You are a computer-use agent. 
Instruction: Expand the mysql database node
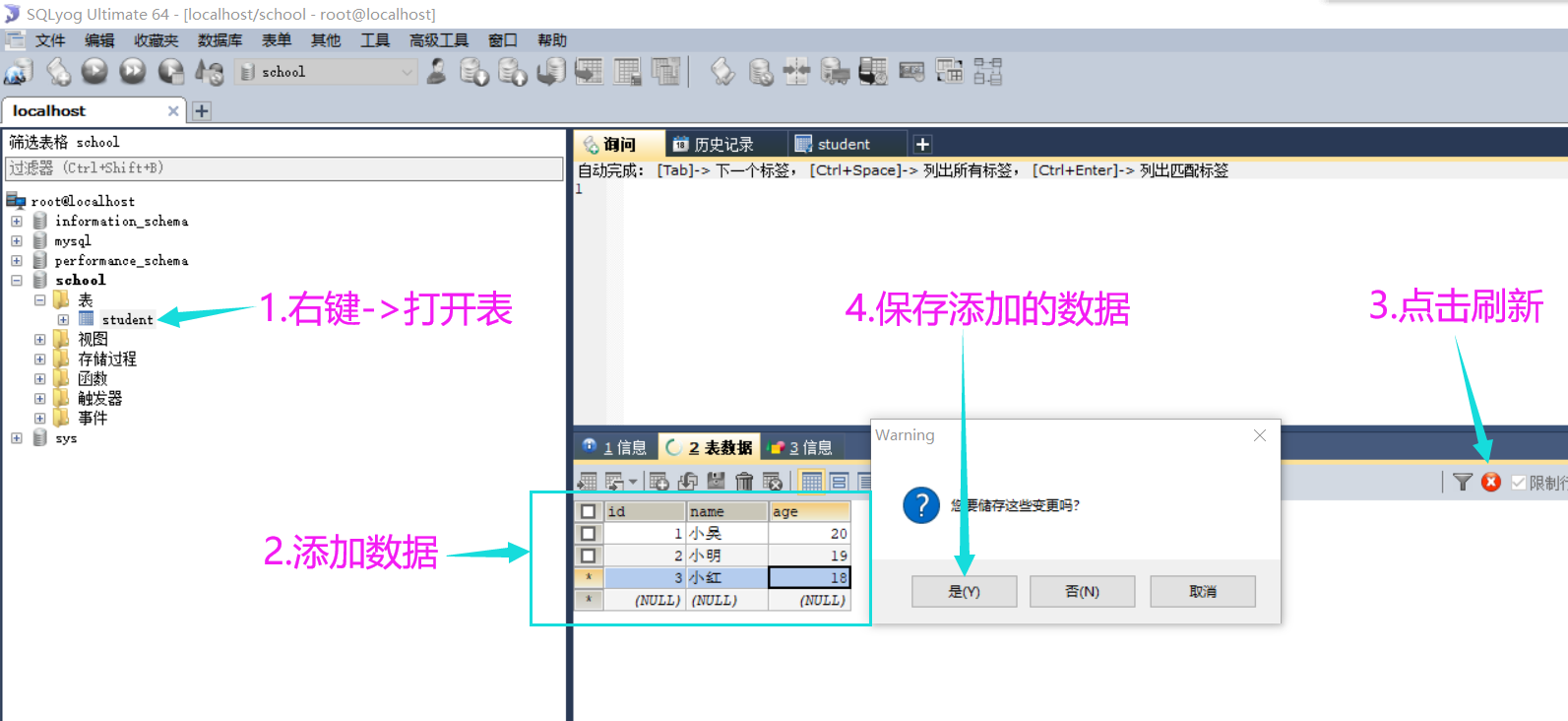click(x=17, y=241)
